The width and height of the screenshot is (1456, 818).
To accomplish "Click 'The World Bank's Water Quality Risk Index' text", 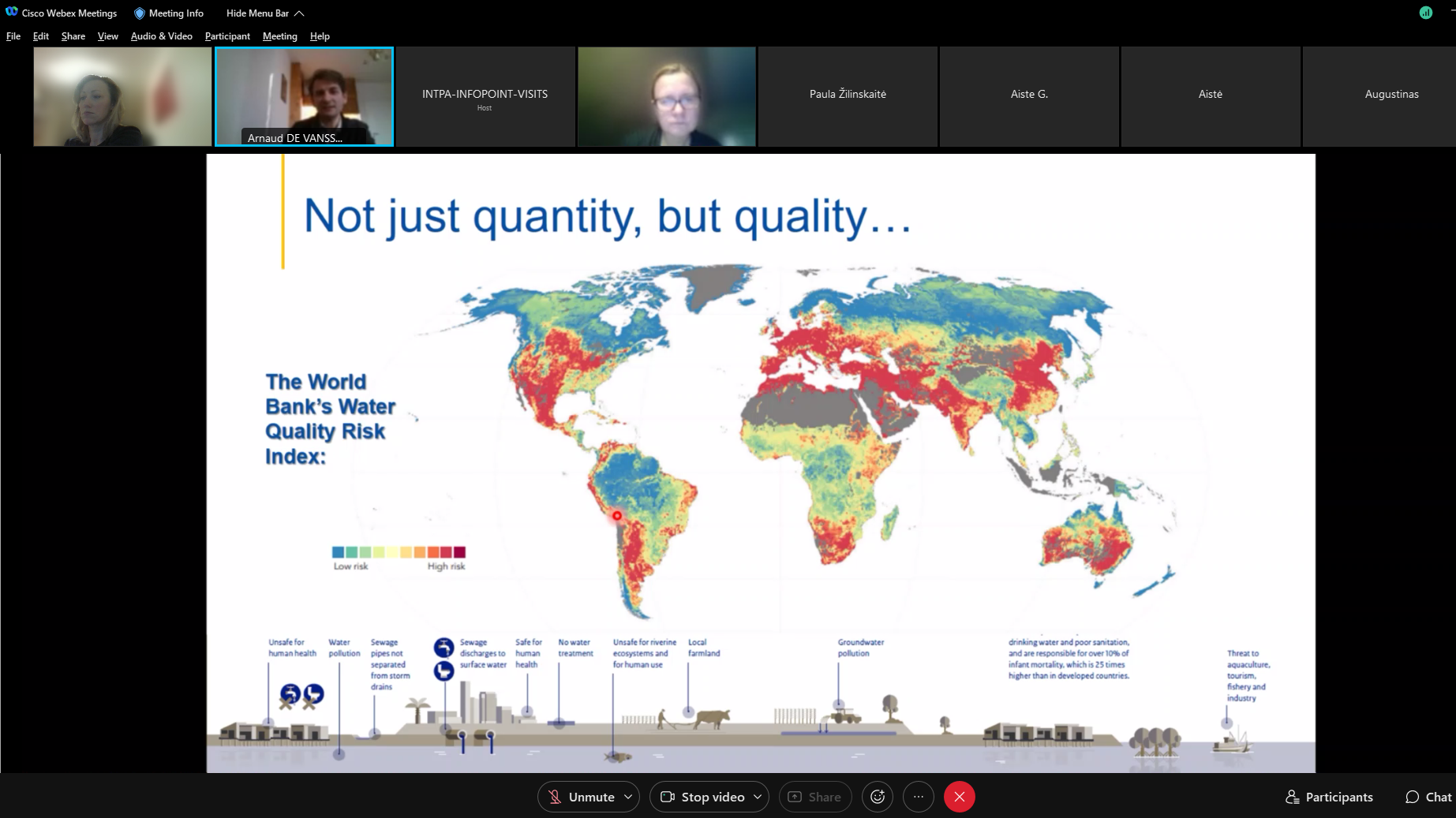I will click(x=330, y=419).
